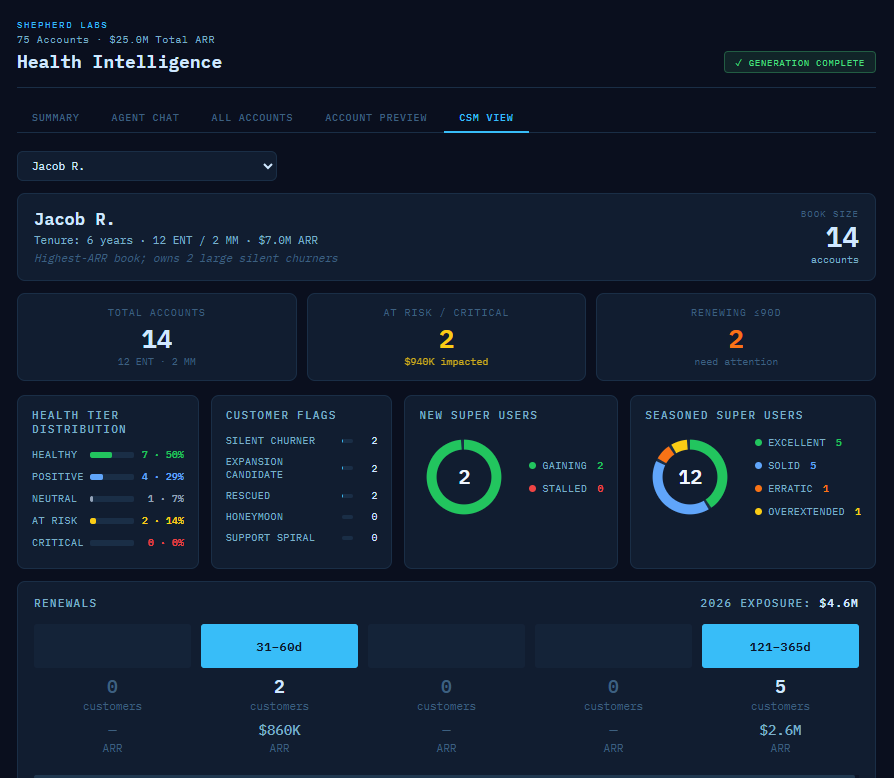Click the Silent Churner flag row
Viewport: 894px width, 778px height.
[x=302, y=441]
